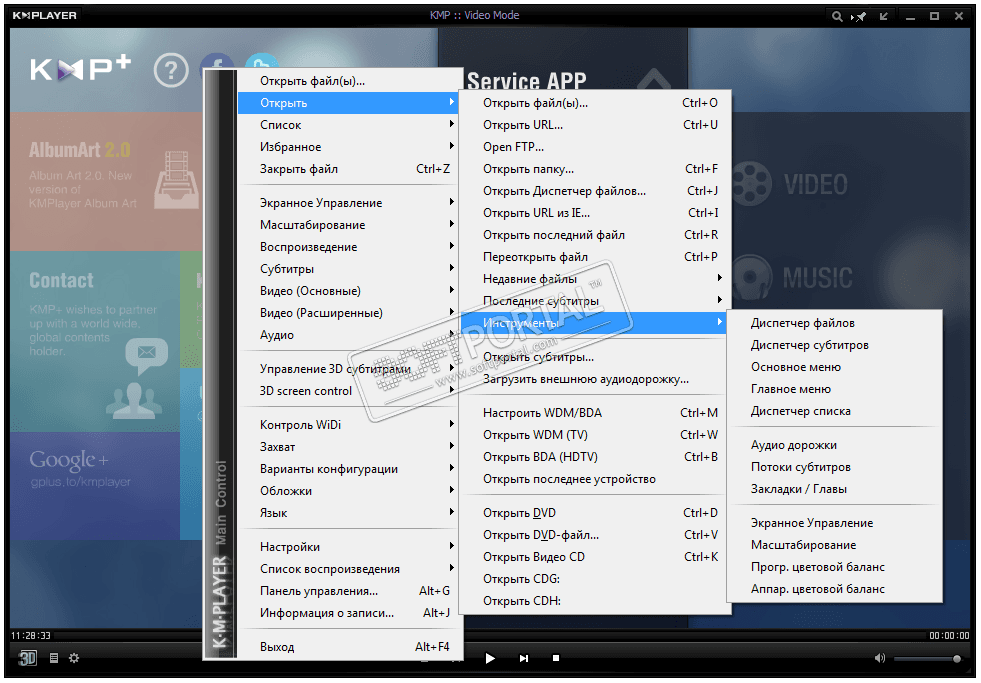Select Открыть DVD entry
Screen dimensions: 981x683
pyautogui.click(x=594, y=513)
